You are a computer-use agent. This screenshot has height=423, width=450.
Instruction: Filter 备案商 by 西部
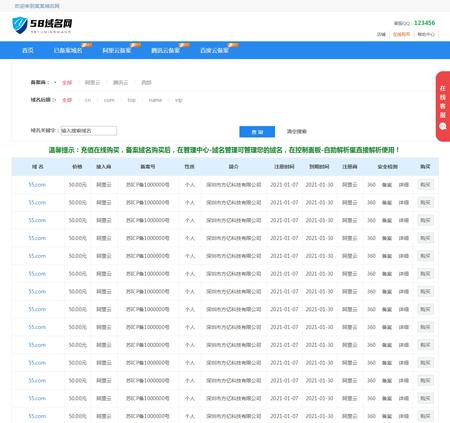coord(146,82)
